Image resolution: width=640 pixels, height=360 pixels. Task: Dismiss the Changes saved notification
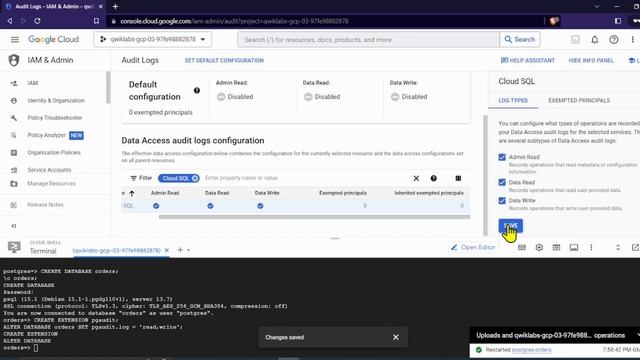tap(396, 337)
